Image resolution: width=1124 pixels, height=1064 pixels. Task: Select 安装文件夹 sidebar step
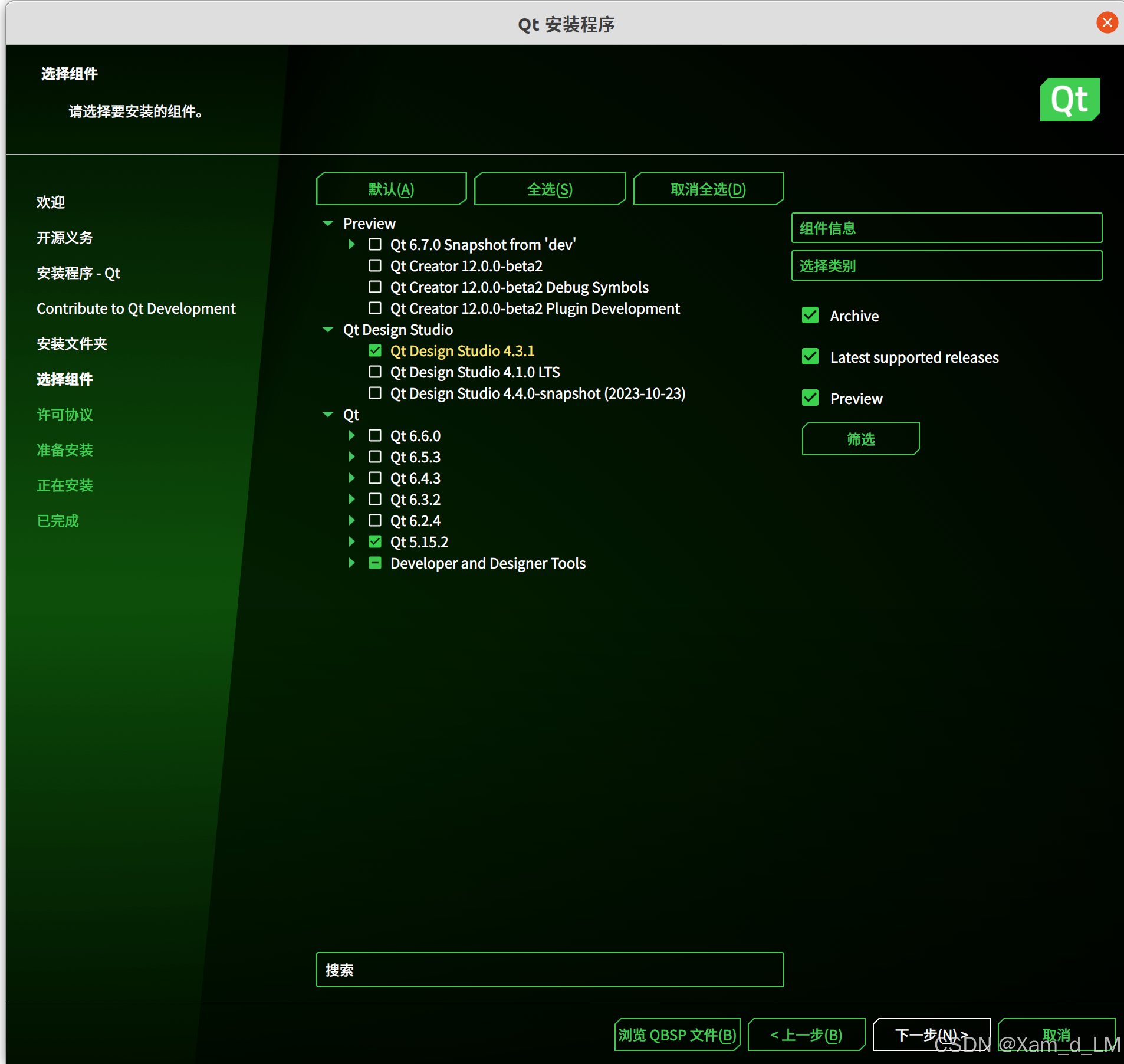click(x=72, y=344)
